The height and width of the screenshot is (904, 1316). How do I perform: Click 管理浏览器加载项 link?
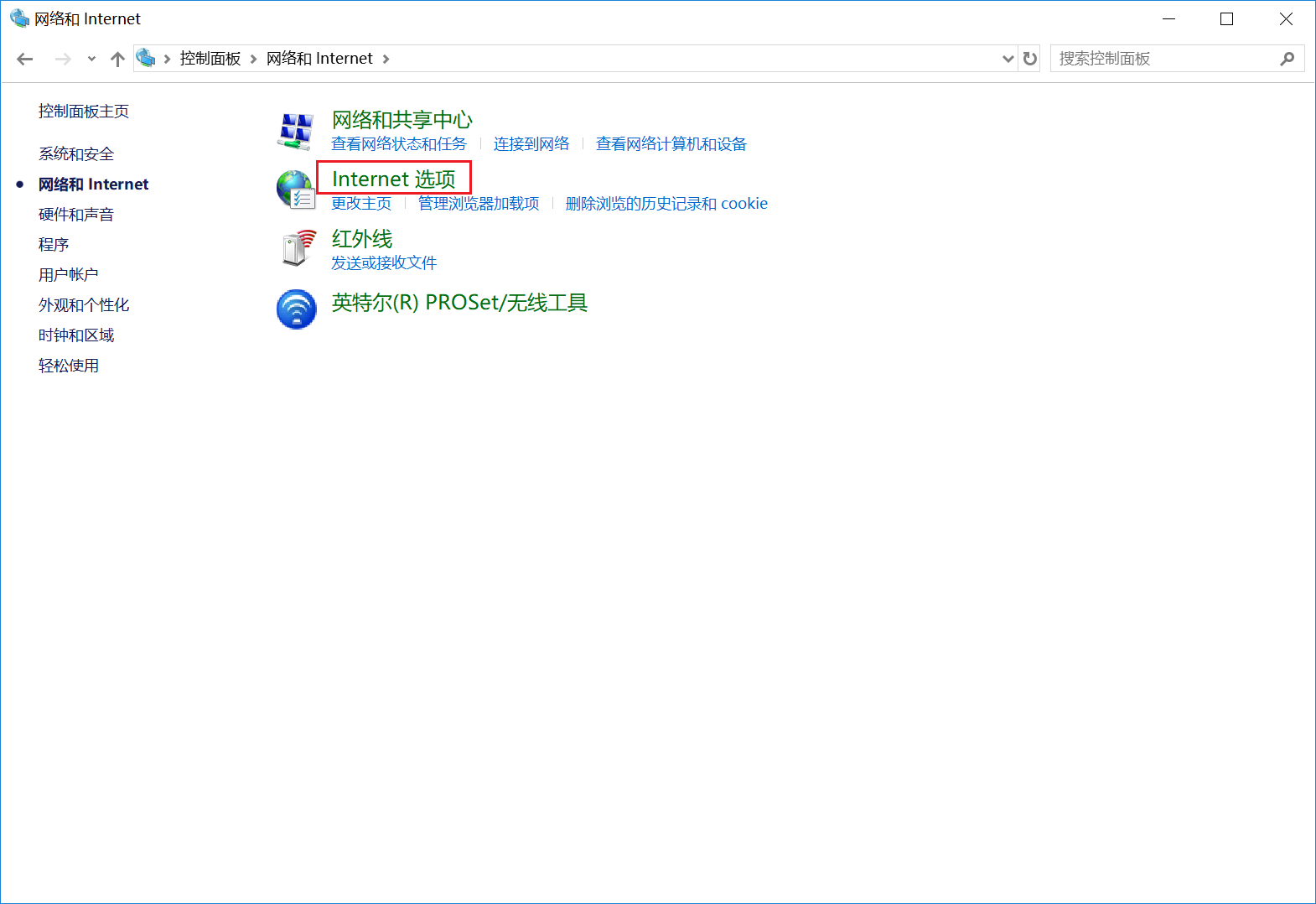pos(479,204)
